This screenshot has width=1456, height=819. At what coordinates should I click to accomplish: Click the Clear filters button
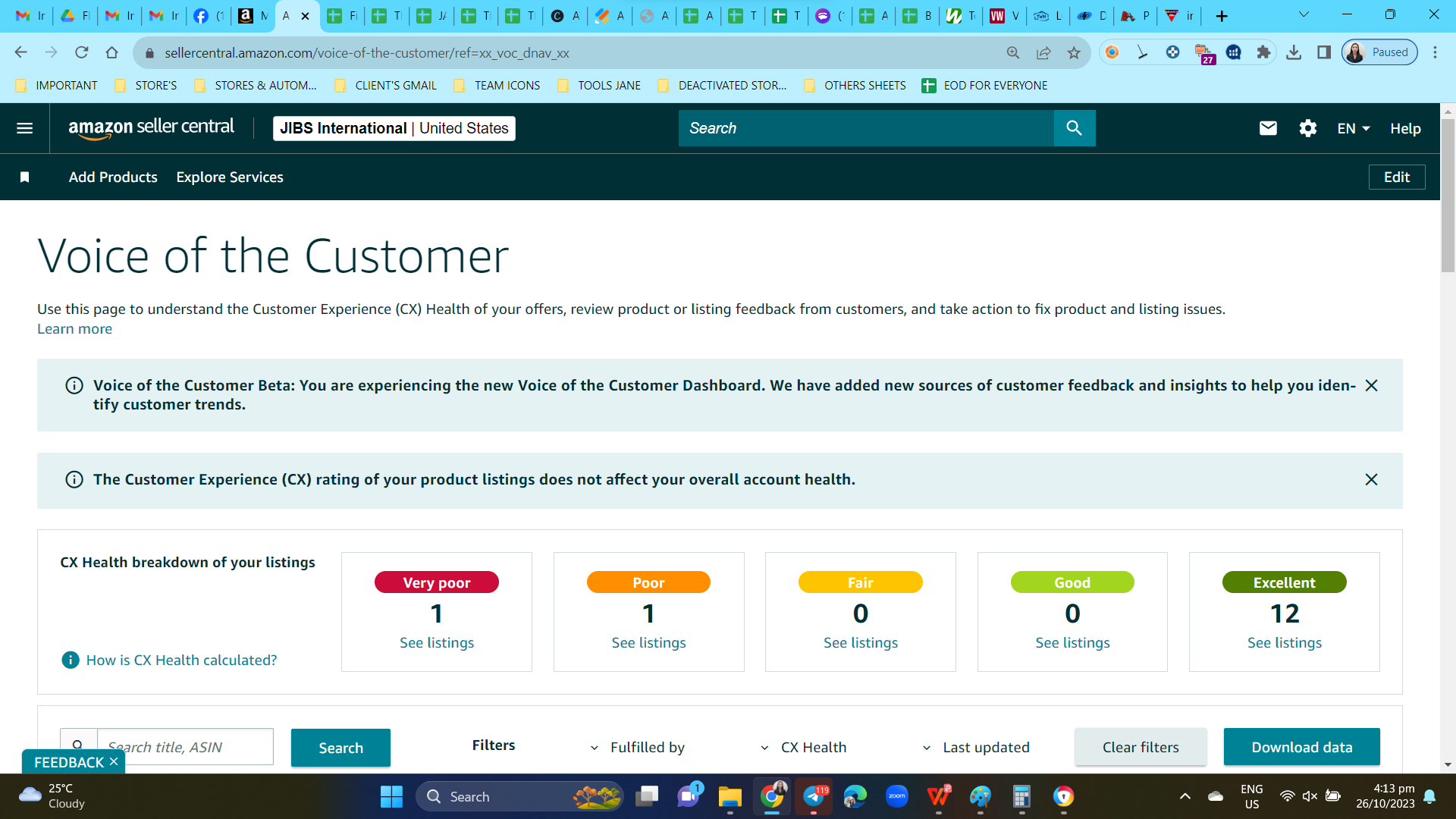pos(1141,747)
